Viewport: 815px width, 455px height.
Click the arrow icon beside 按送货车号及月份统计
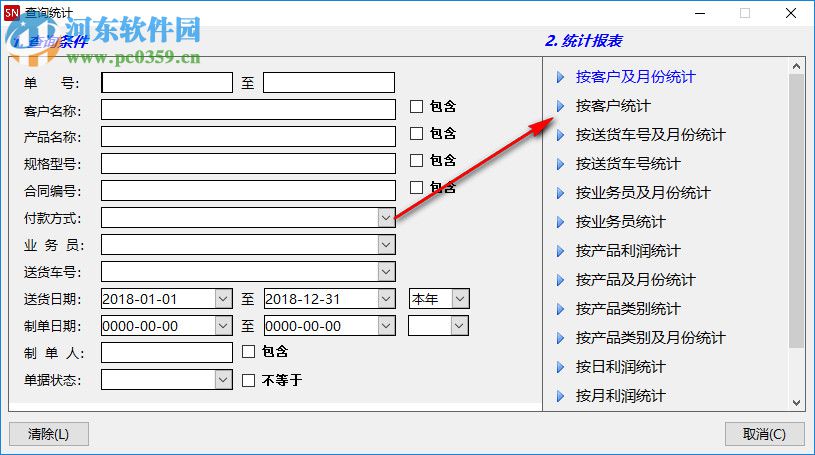tap(560, 135)
